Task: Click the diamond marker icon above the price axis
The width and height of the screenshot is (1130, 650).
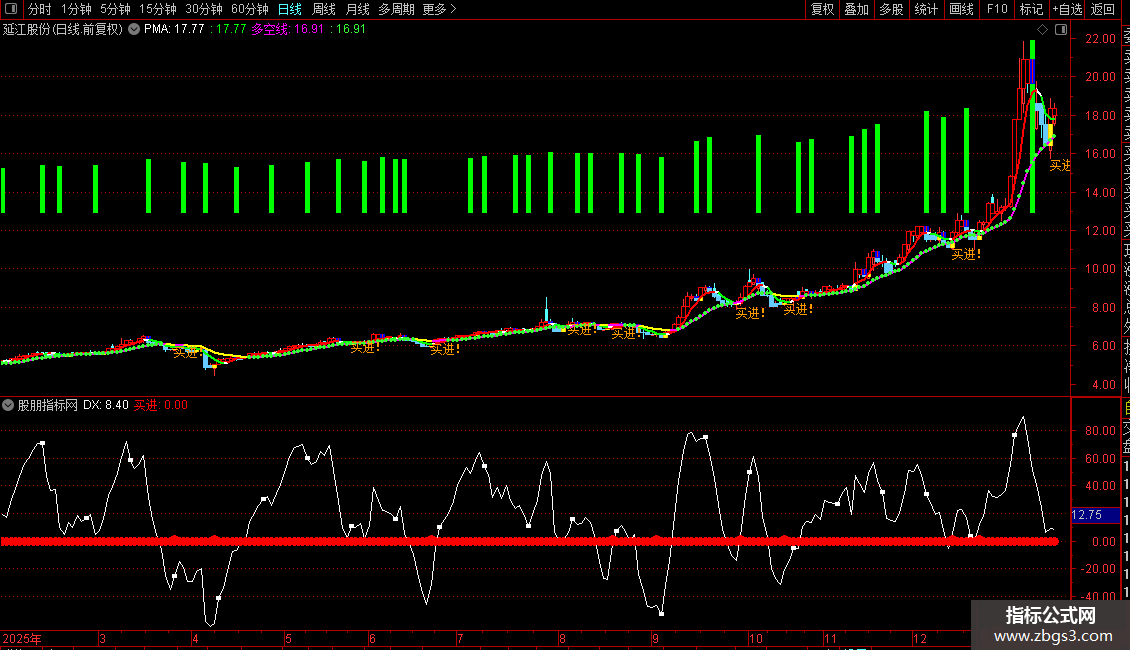Action: [1042, 30]
